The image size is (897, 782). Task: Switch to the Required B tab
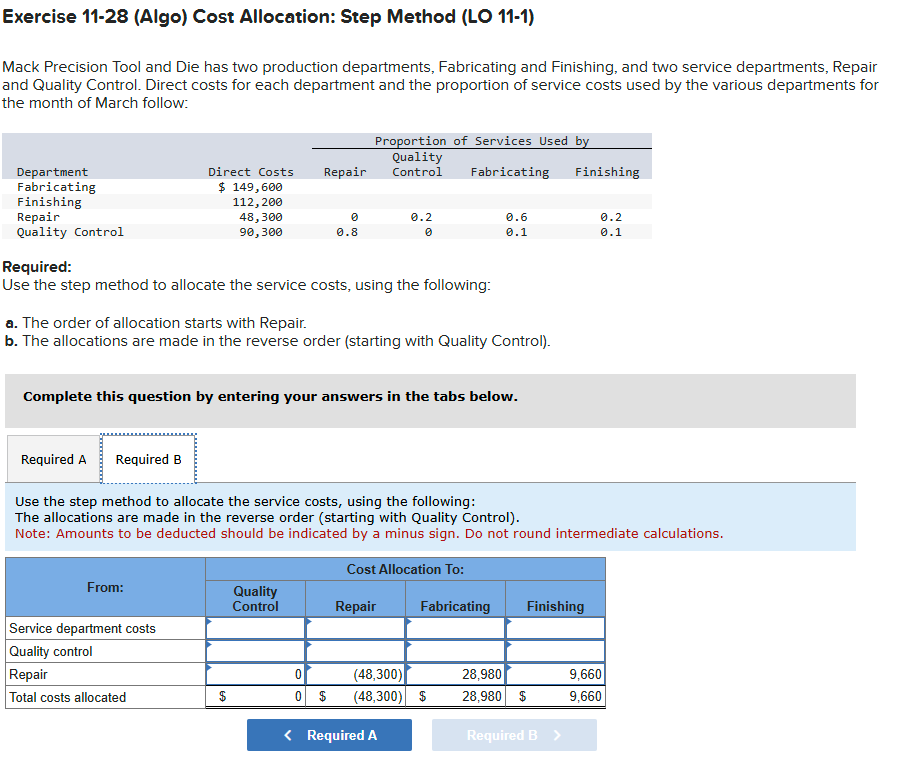(148, 459)
